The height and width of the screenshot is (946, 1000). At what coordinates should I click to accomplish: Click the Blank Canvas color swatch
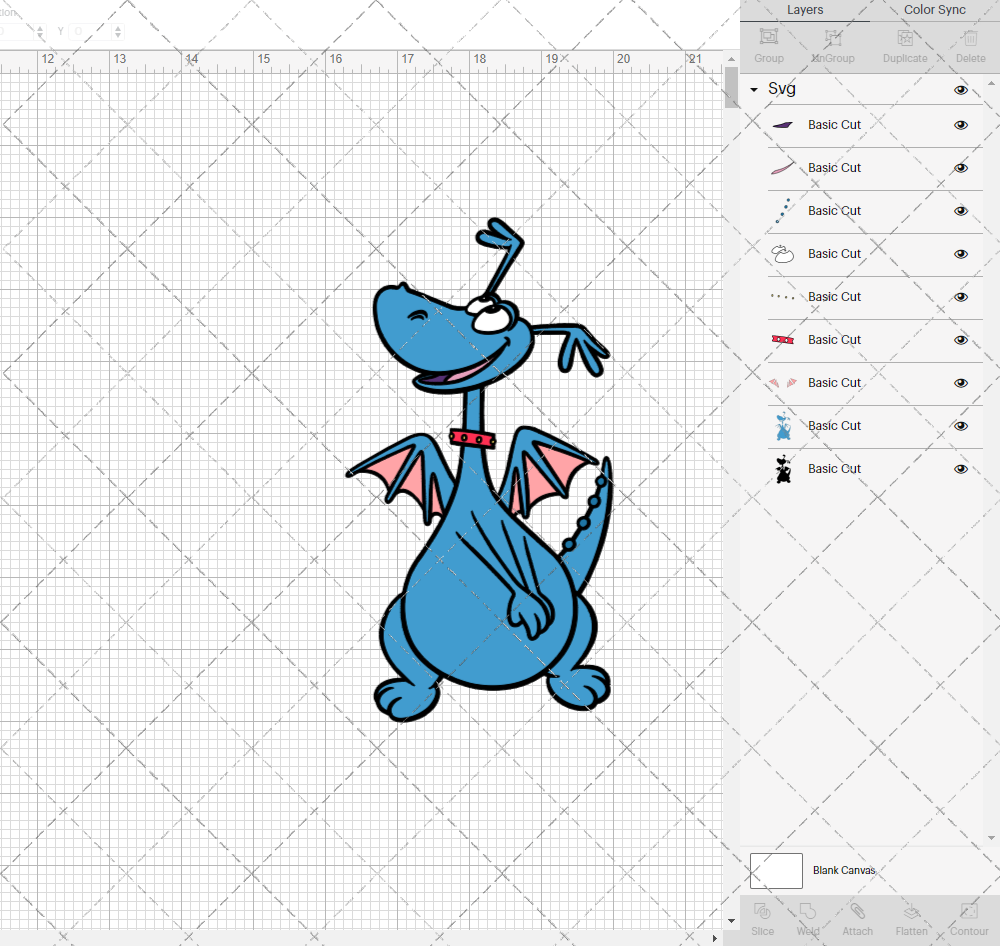(x=776, y=871)
